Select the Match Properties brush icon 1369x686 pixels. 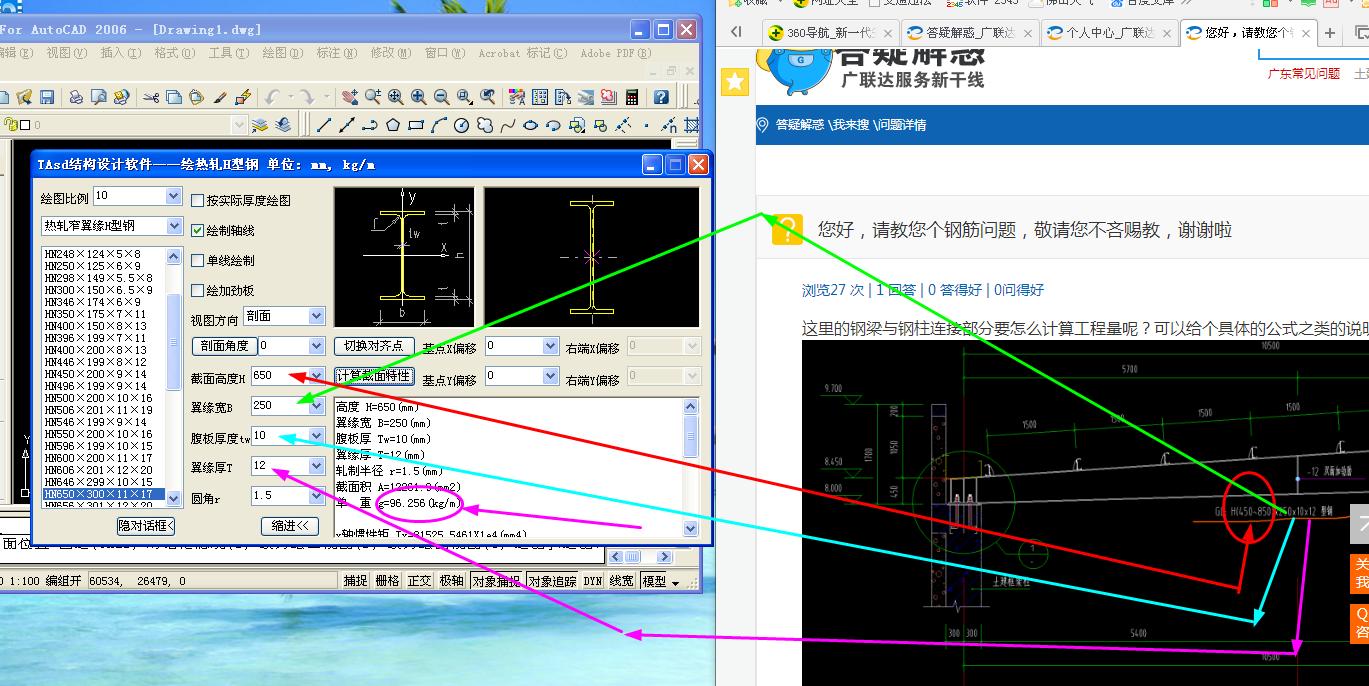[x=220, y=97]
